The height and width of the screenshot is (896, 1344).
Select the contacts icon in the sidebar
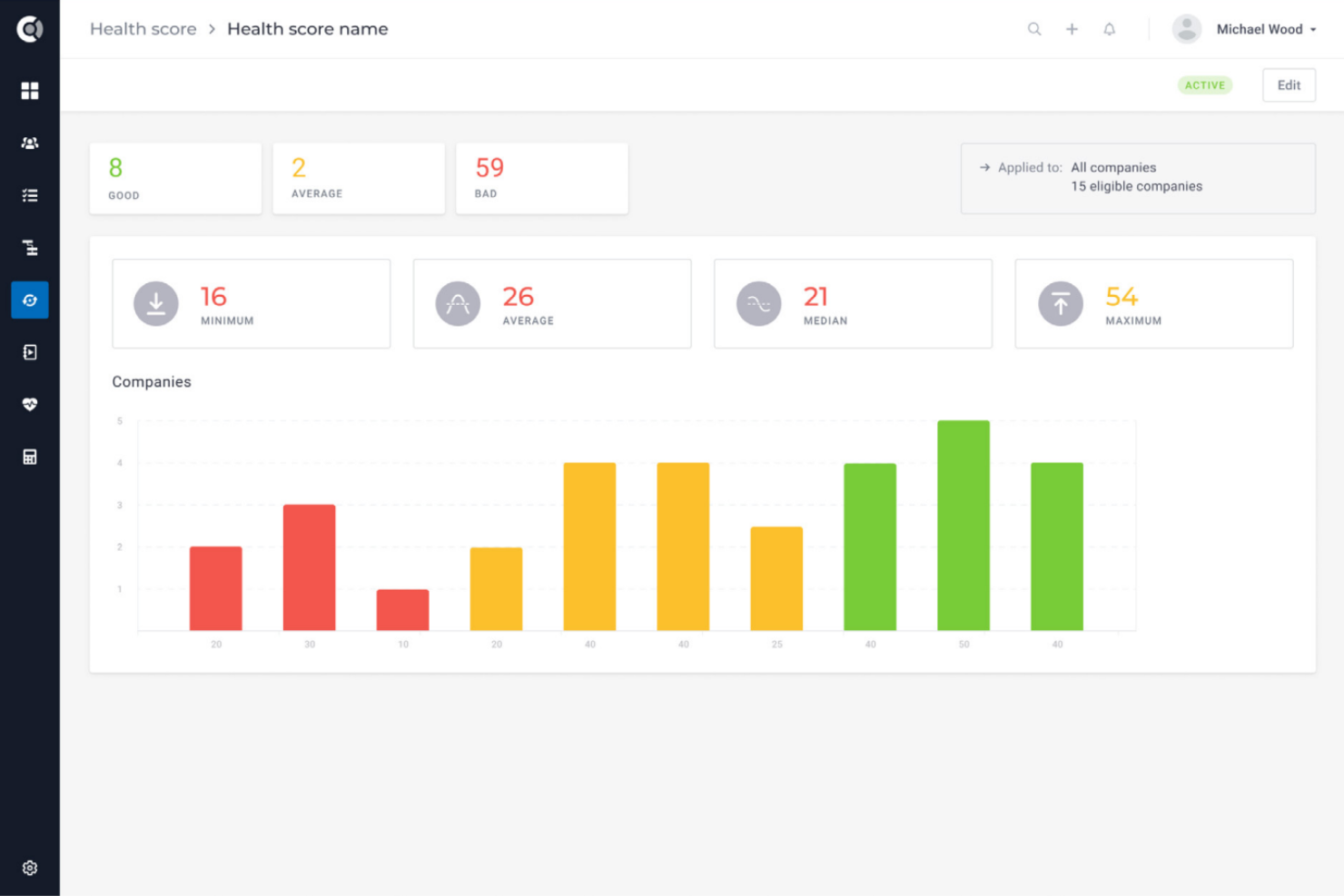tap(30, 143)
